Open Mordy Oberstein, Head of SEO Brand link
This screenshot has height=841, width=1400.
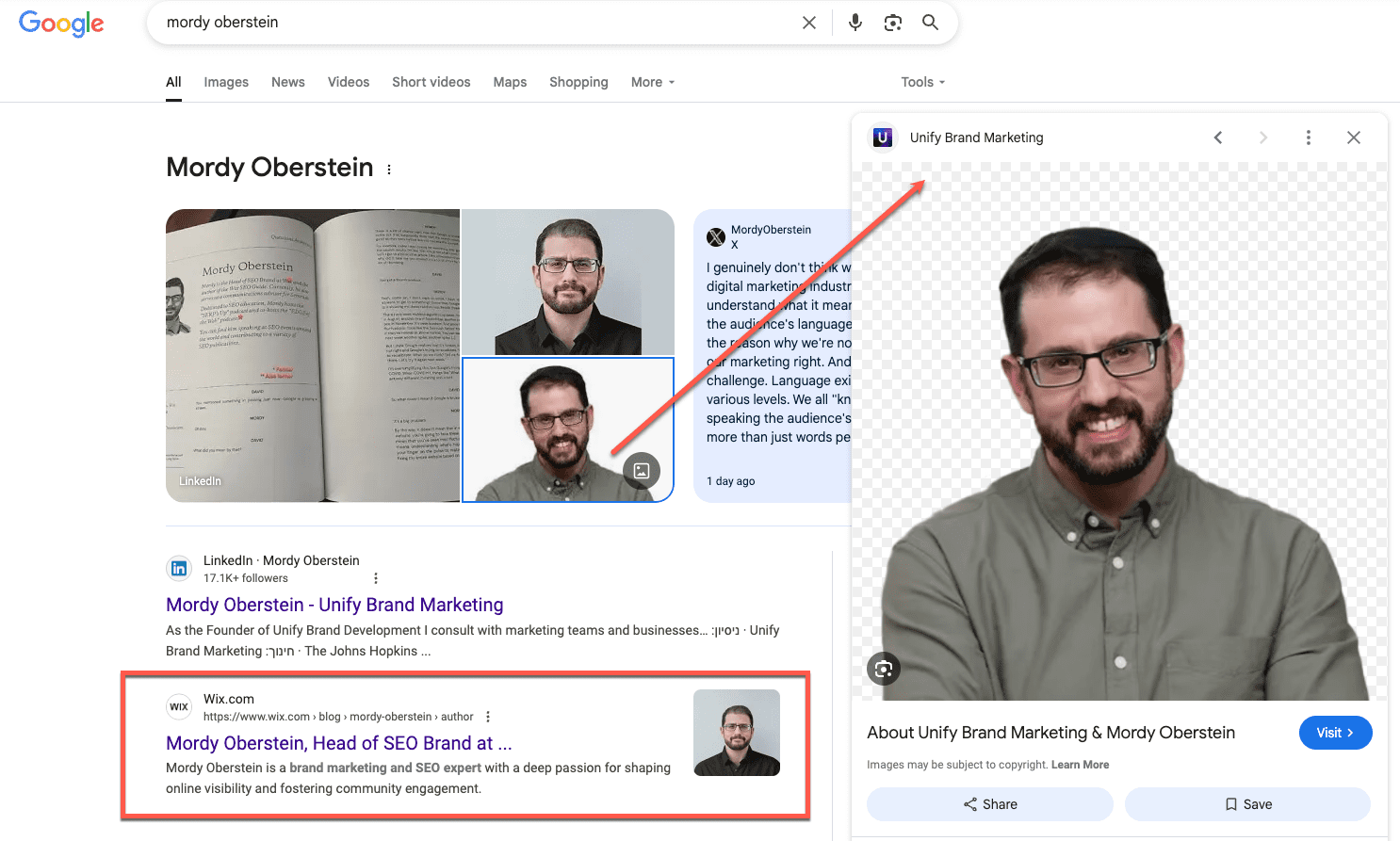tap(339, 743)
